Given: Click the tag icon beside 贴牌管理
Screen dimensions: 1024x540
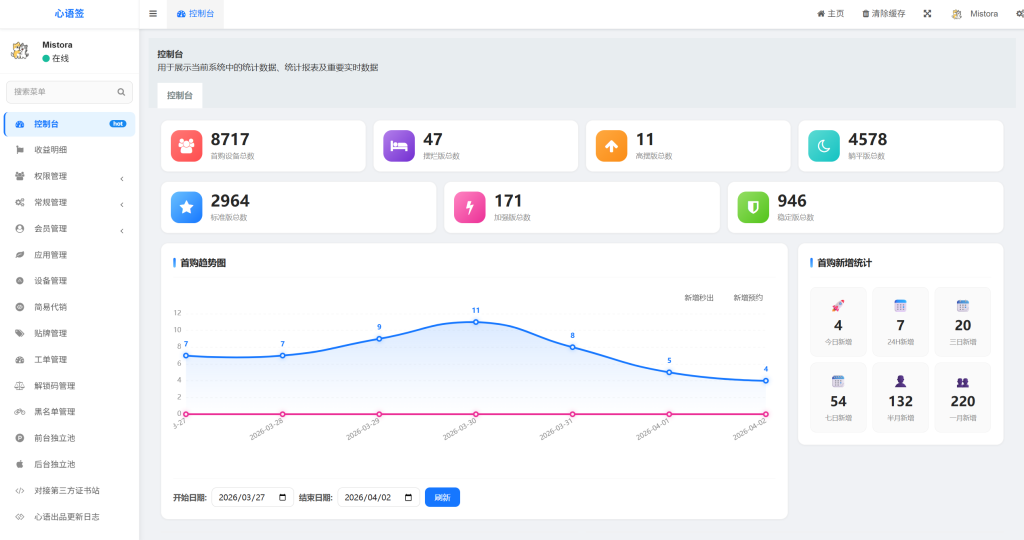Looking at the screenshot, I should 20,333.
